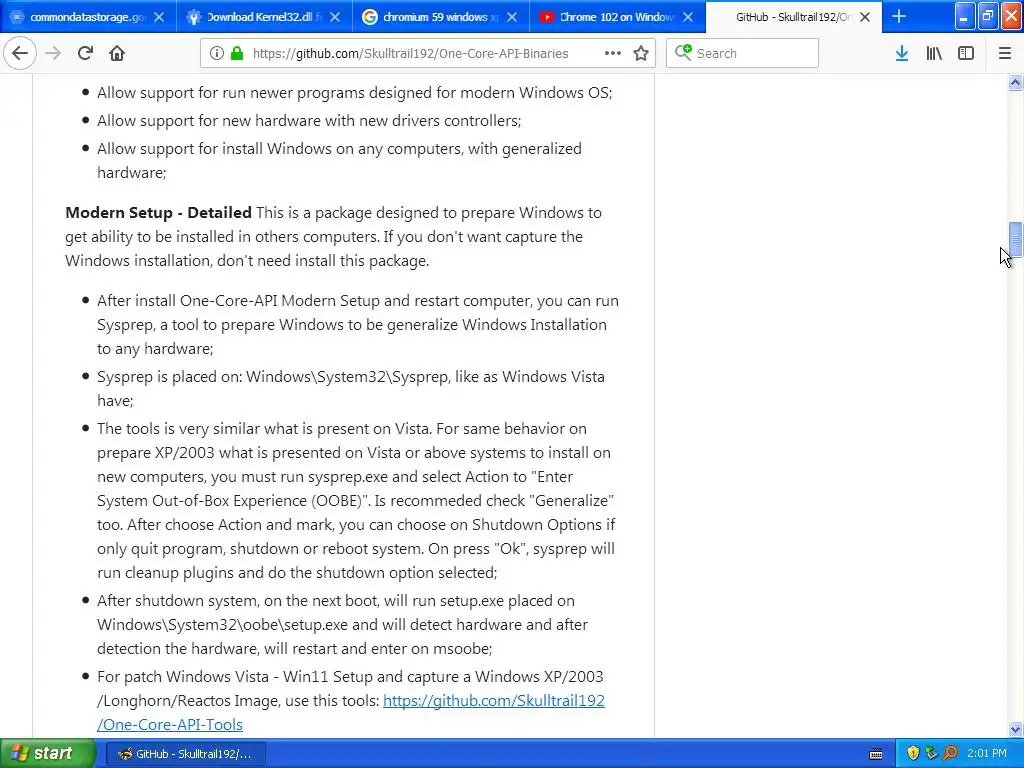Close the GitHub Skulltrail192 tab
The height and width of the screenshot is (768, 1024).
point(865,17)
